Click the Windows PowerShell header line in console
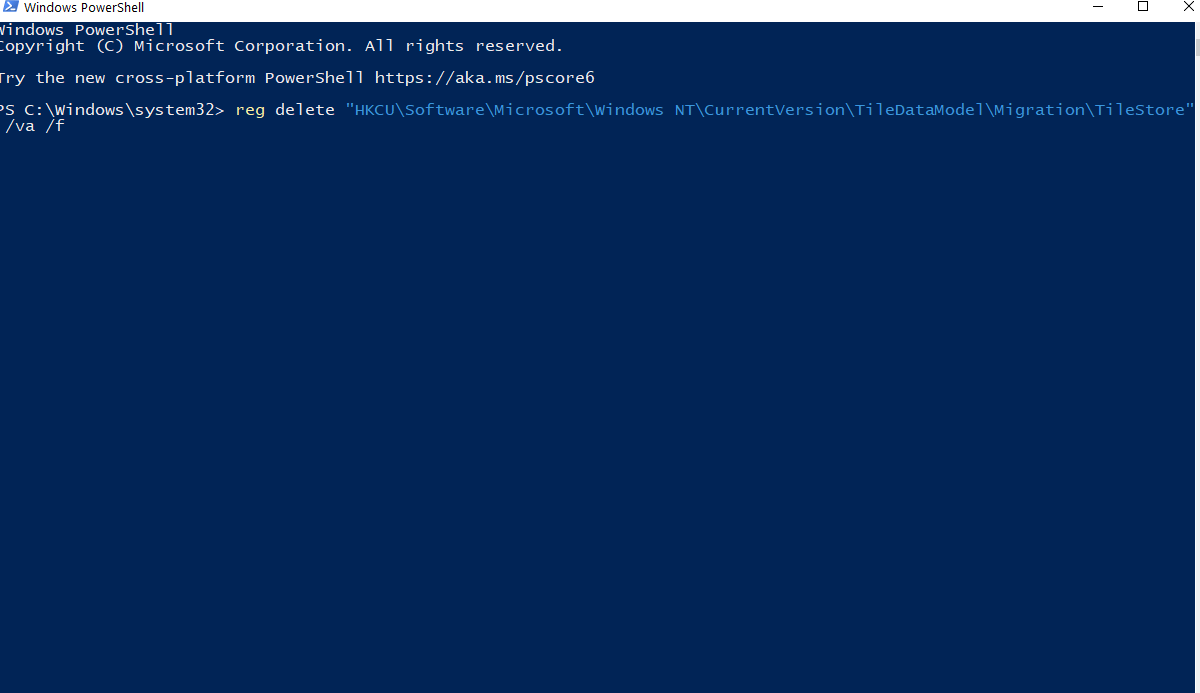Image resolution: width=1200 pixels, height=693 pixels. coord(85,29)
